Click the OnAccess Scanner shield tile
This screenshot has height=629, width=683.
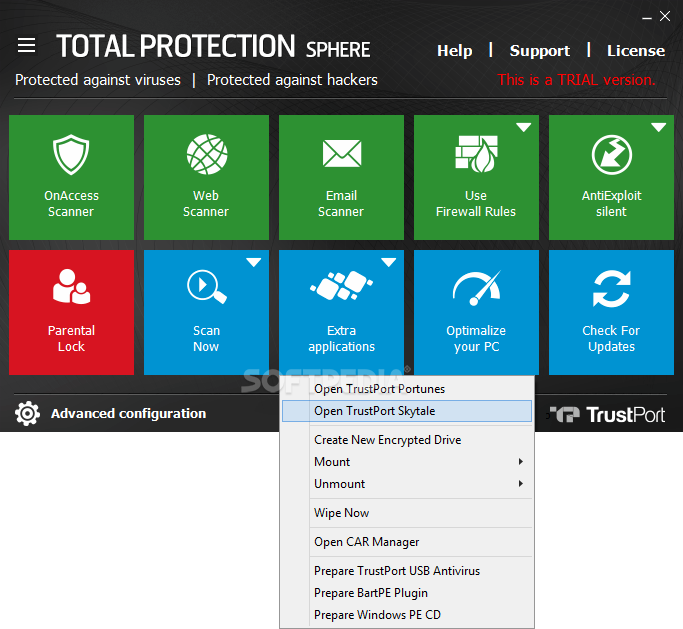[71, 177]
